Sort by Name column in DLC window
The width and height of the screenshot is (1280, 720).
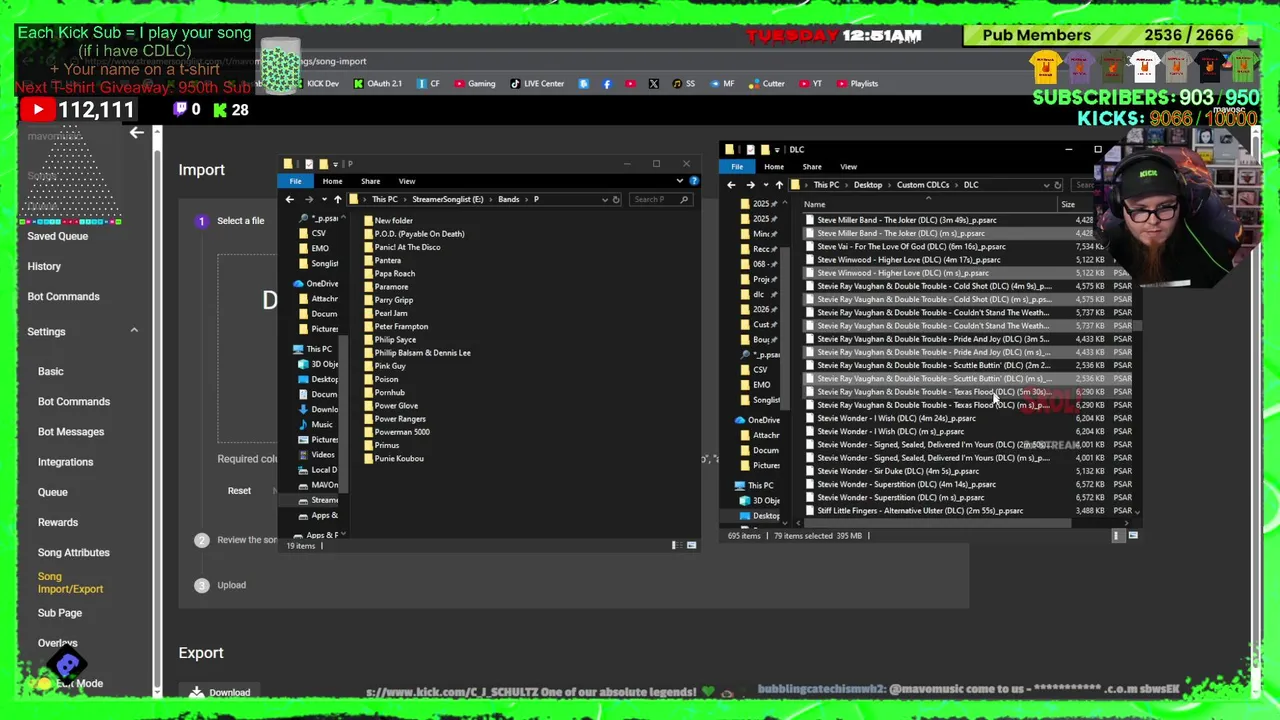(815, 205)
